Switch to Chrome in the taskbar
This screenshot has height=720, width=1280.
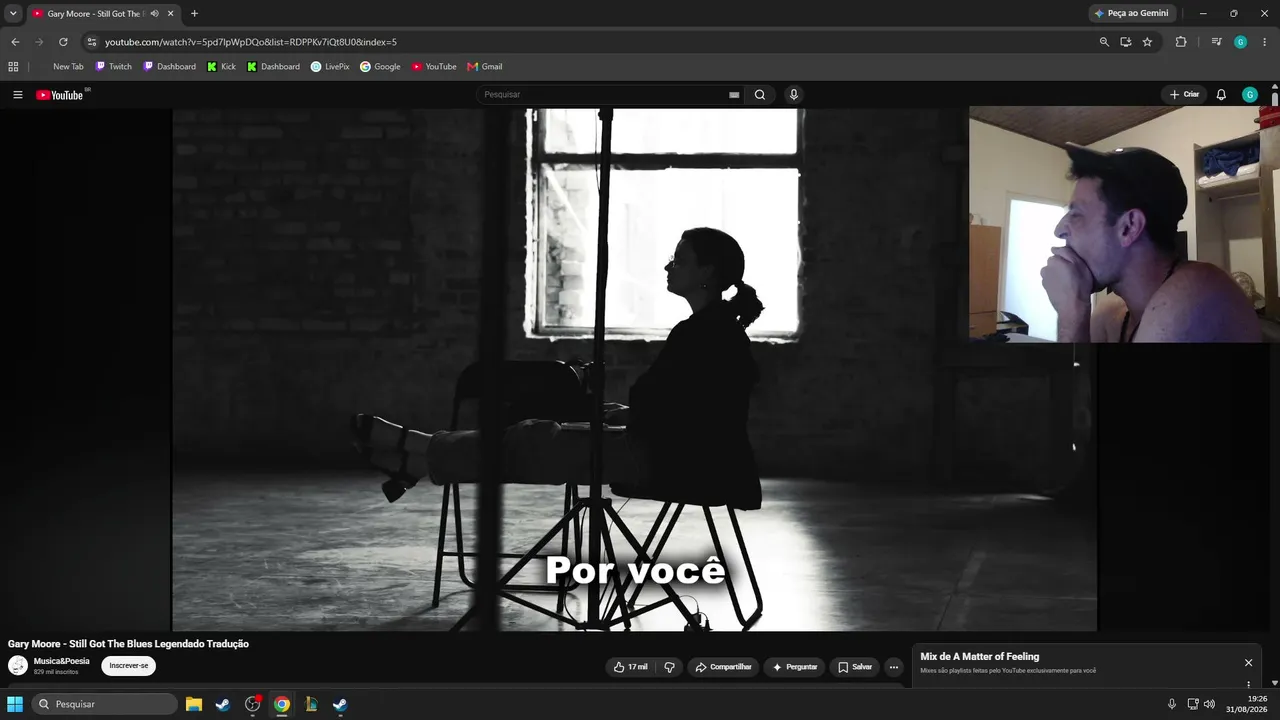(282, 704)
